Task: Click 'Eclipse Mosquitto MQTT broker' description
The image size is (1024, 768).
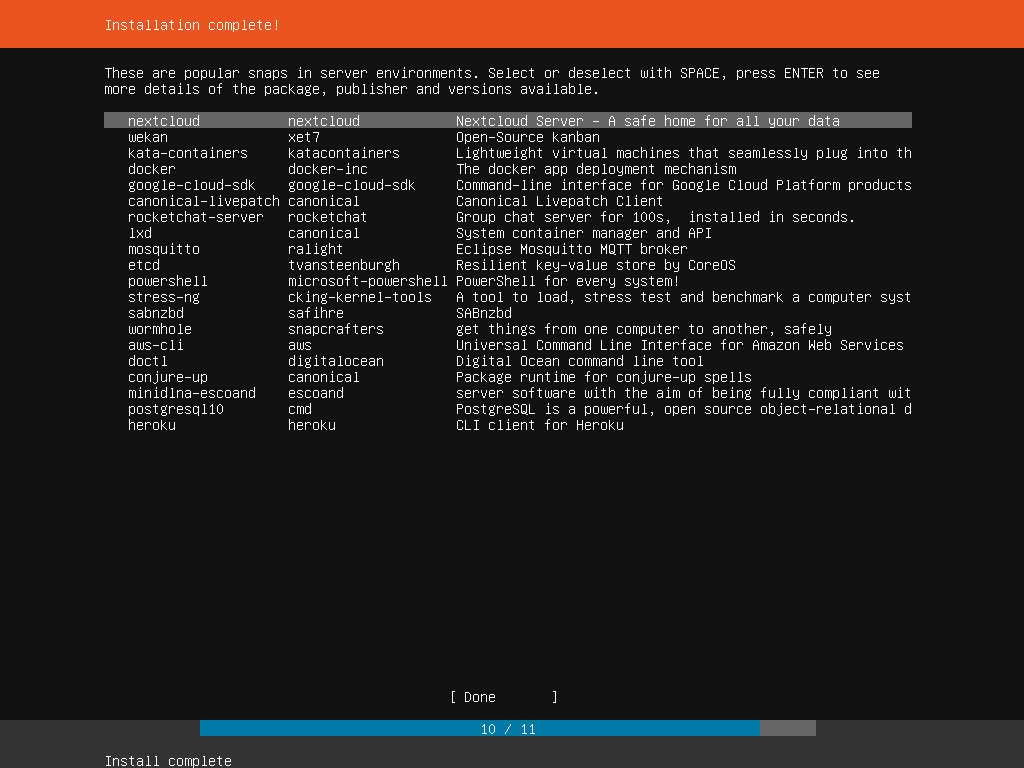Action: 571,249
